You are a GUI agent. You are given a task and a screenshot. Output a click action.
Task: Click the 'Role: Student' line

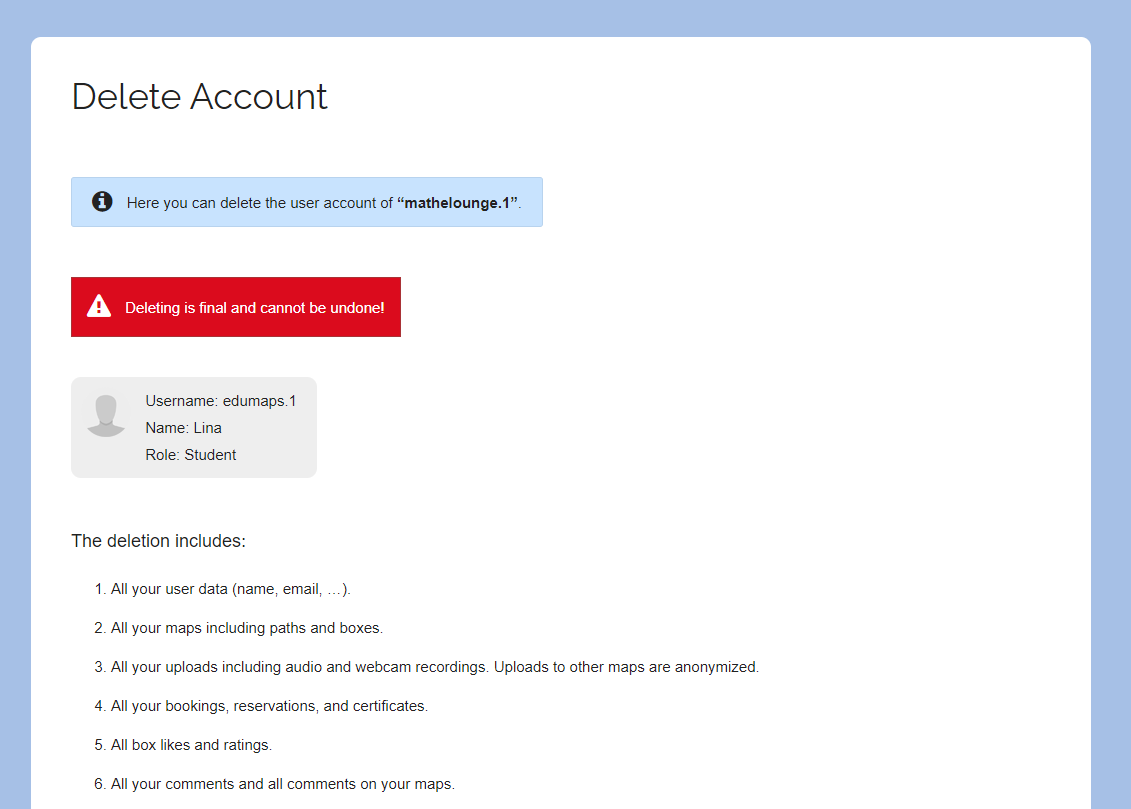(190, 455)
